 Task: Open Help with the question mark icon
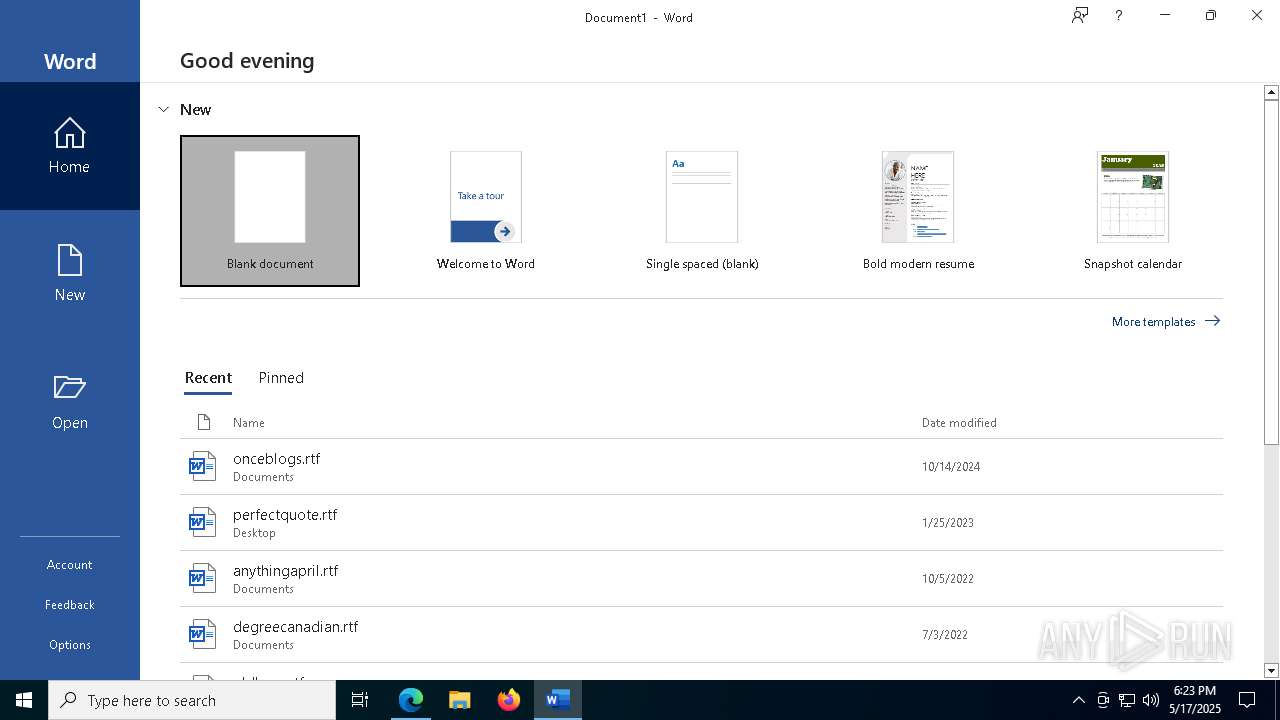1119,15
